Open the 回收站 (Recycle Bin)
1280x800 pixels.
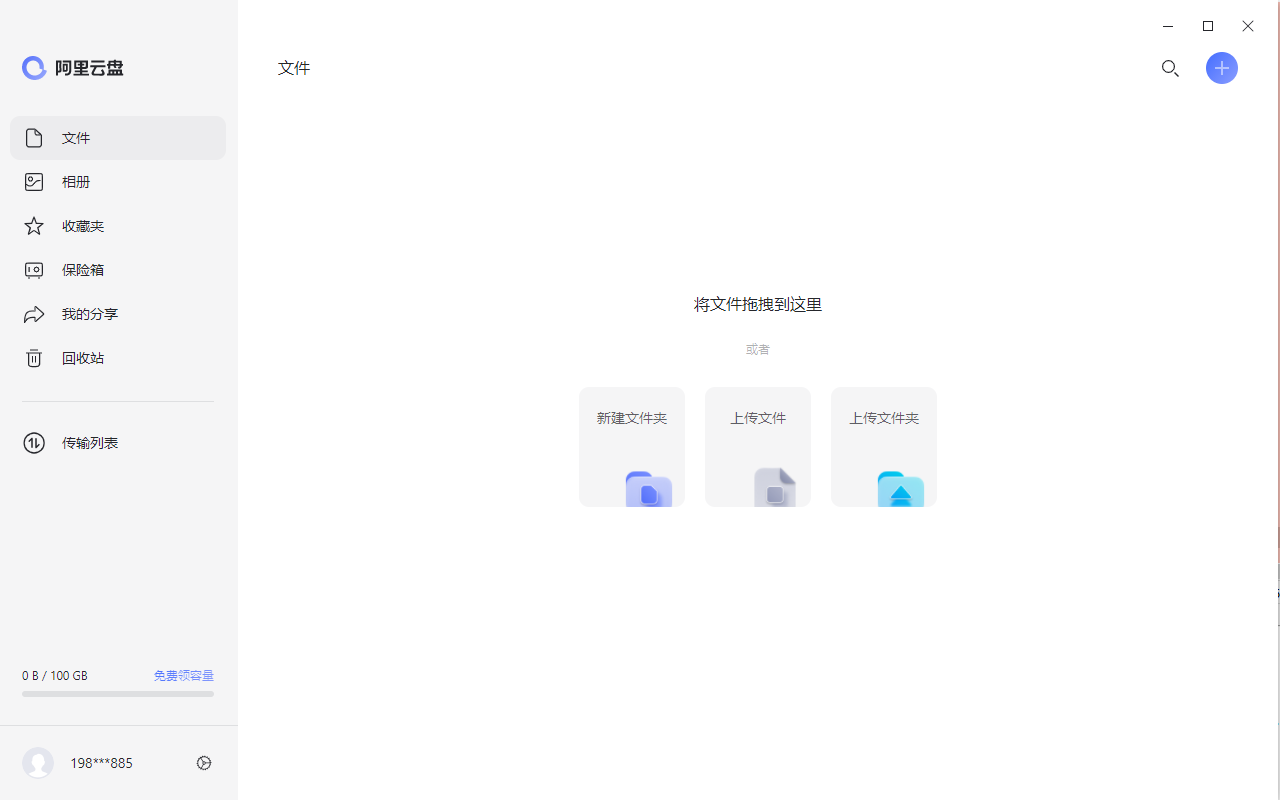[83, 357]
